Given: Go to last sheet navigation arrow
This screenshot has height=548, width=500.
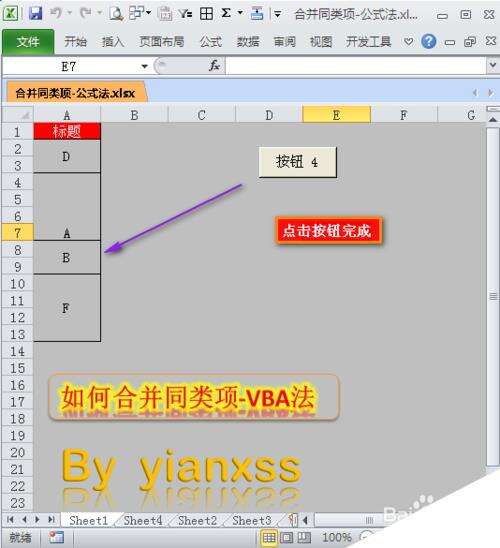Looking at the screenshot, I should click(x=51, y=520).
